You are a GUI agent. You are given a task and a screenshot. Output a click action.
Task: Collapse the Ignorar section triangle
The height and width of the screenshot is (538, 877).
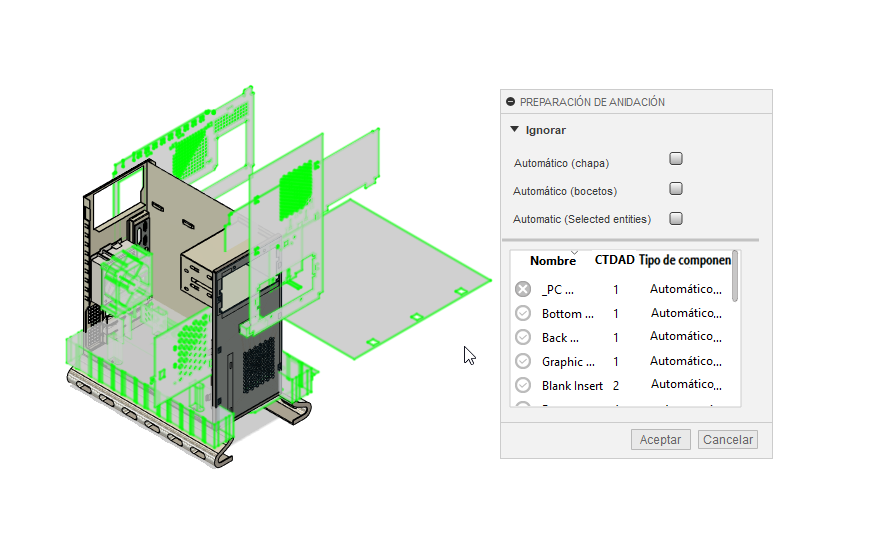coord(515,129)
